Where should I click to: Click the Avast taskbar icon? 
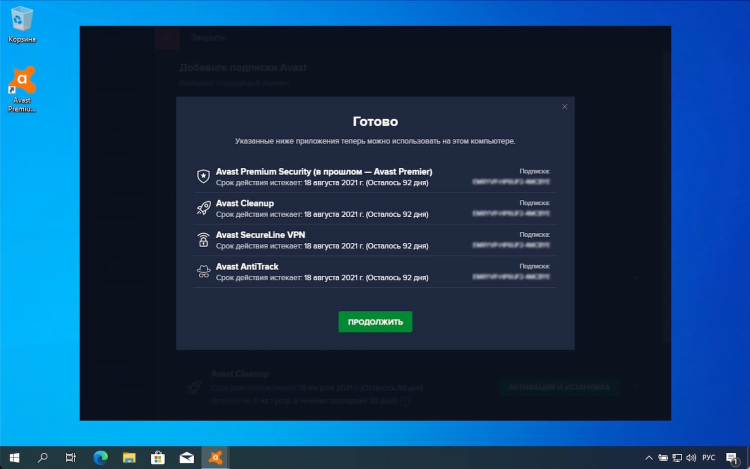pyautogui.click(x=215, y=458)
